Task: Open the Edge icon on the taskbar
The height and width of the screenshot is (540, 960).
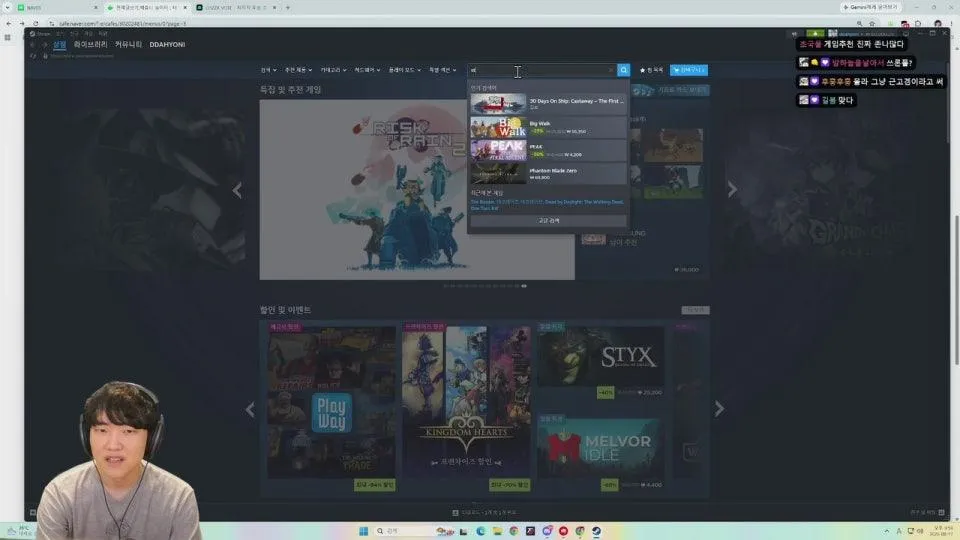Action: point(481,531)
